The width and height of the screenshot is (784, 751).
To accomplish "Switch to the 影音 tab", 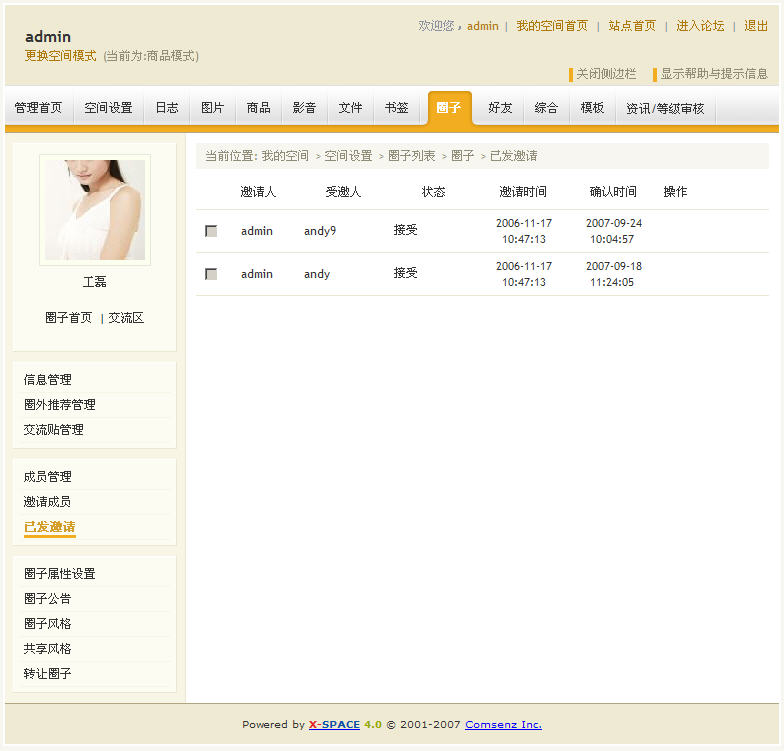I will coord(304,108).
